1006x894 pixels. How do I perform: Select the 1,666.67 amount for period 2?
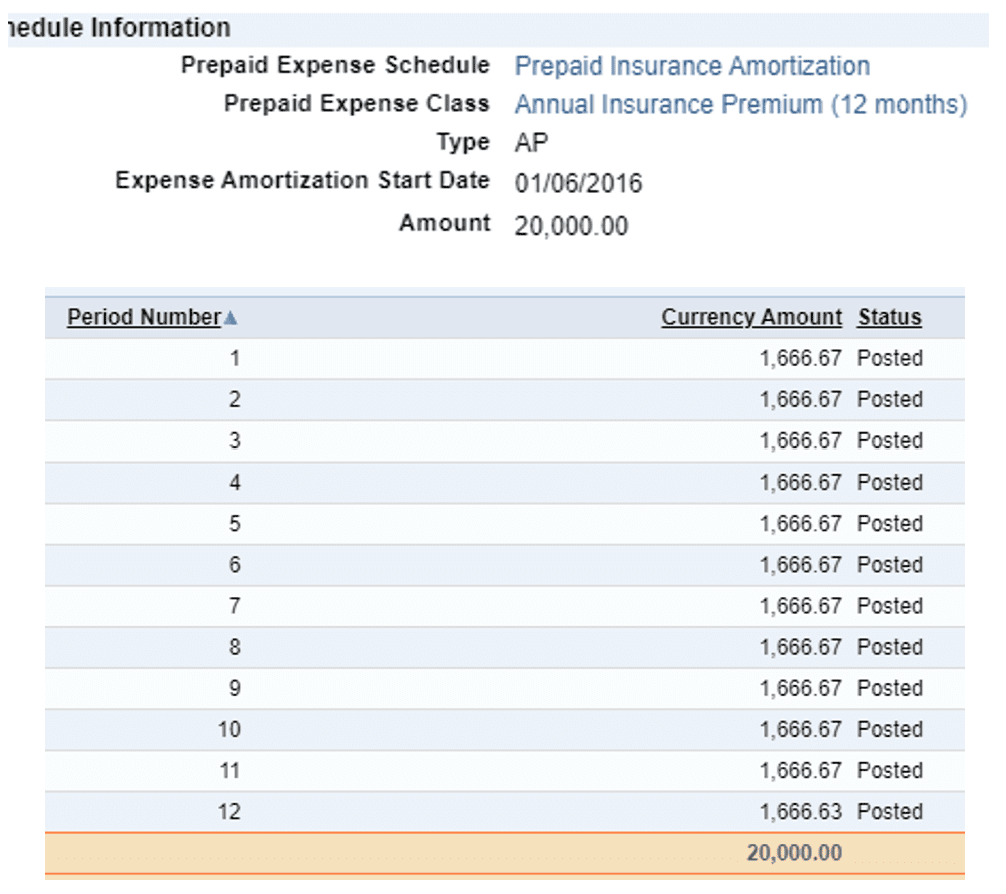pos(801,399)
